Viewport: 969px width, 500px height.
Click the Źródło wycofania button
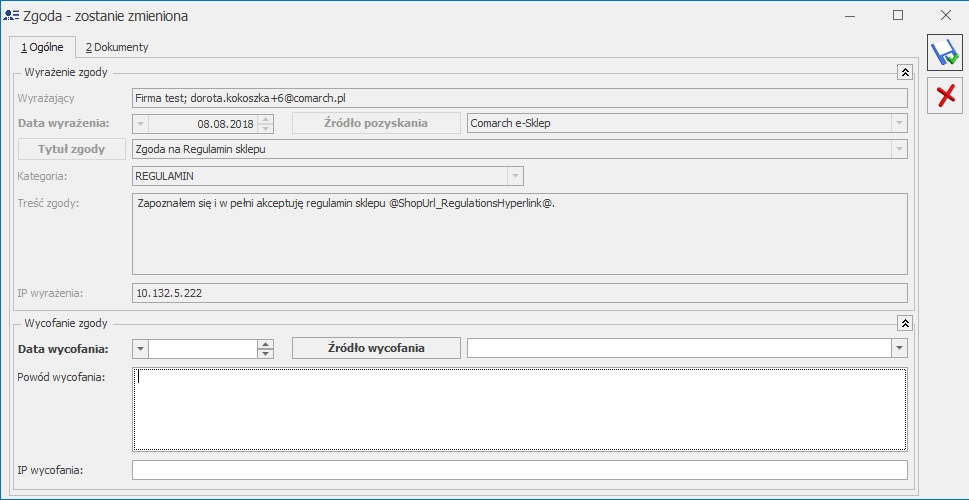(x=376, y=348)
